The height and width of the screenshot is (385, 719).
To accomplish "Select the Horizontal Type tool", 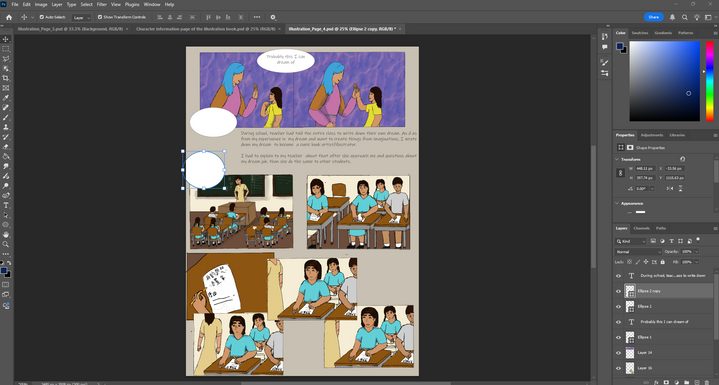I will pyautogui.click(x=6, y=205).
